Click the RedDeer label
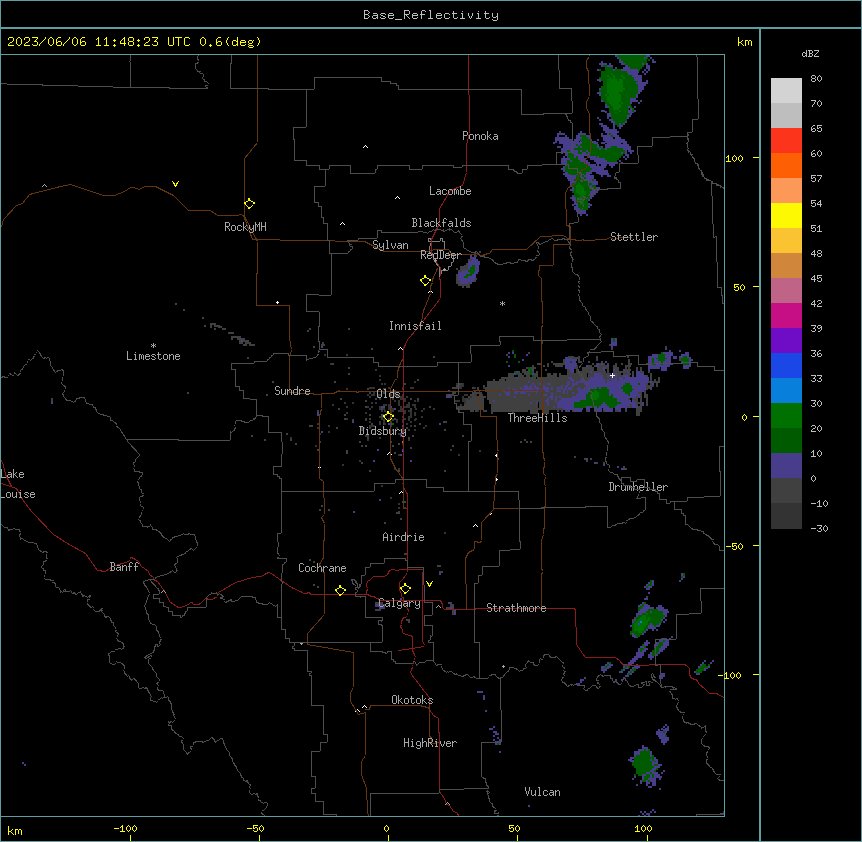This screenshot has width=862, height=842. 440,255
